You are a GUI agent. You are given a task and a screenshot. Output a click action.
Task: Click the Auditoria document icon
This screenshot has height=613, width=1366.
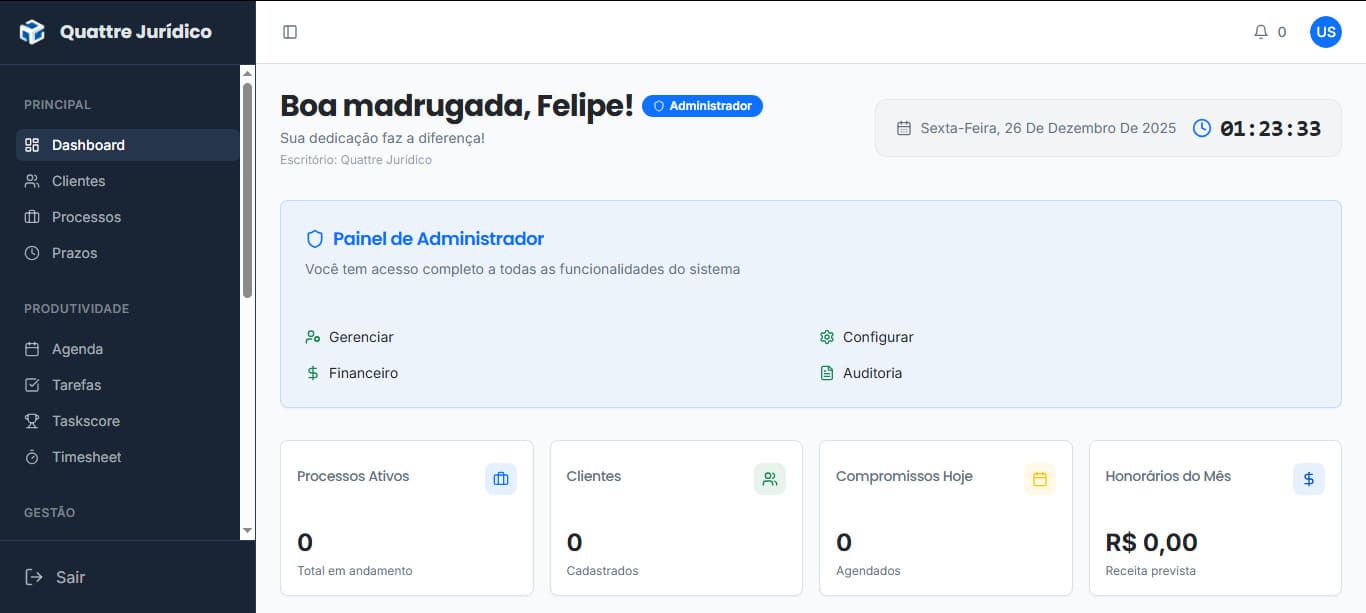click(x=827, y=372)
